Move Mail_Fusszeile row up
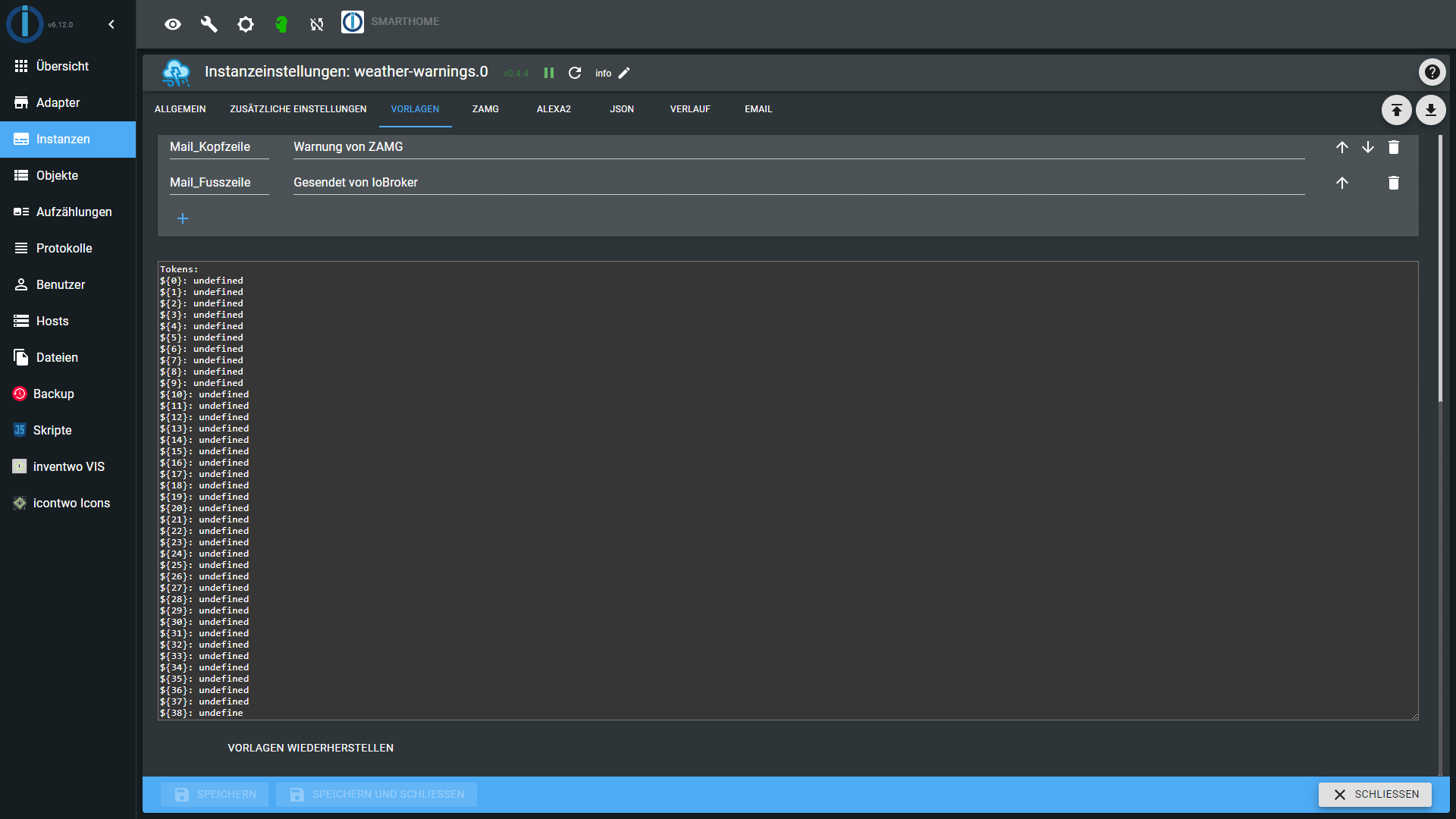Screen dimensions: 1456x819 (1342, 183)
